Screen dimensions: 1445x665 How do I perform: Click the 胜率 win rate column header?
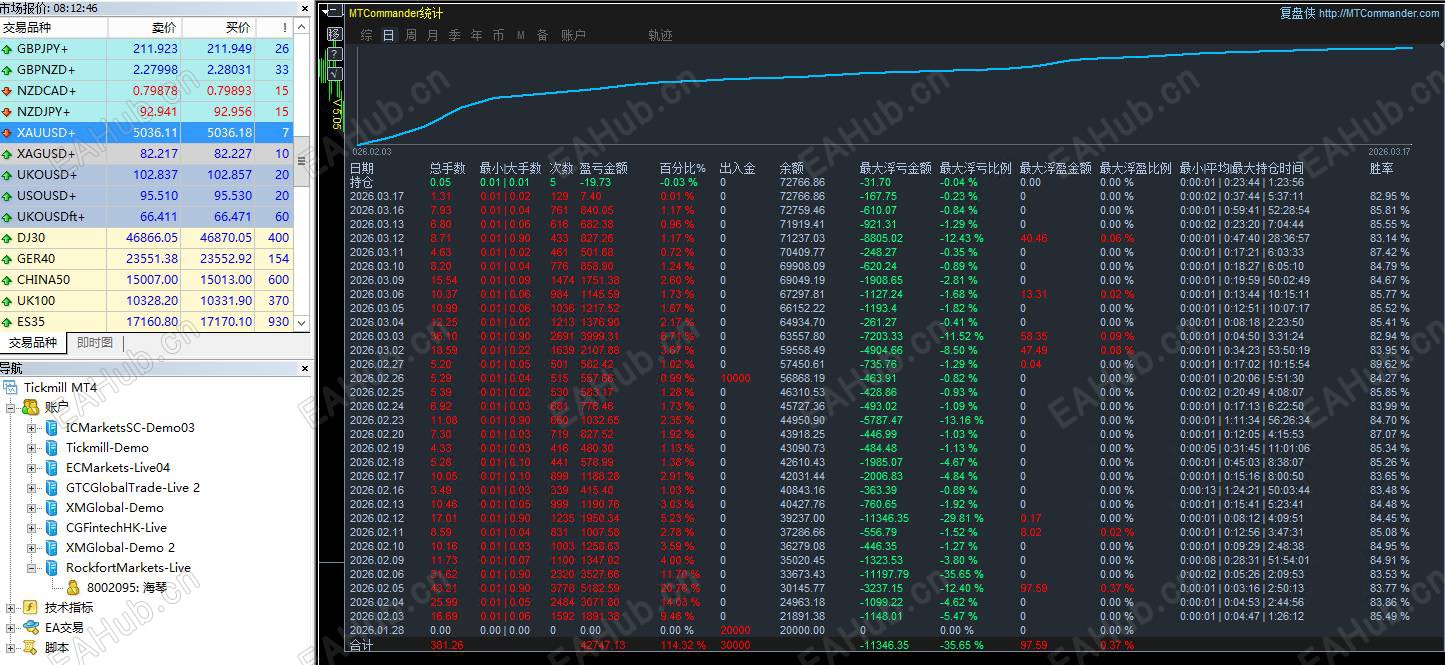1382,168
